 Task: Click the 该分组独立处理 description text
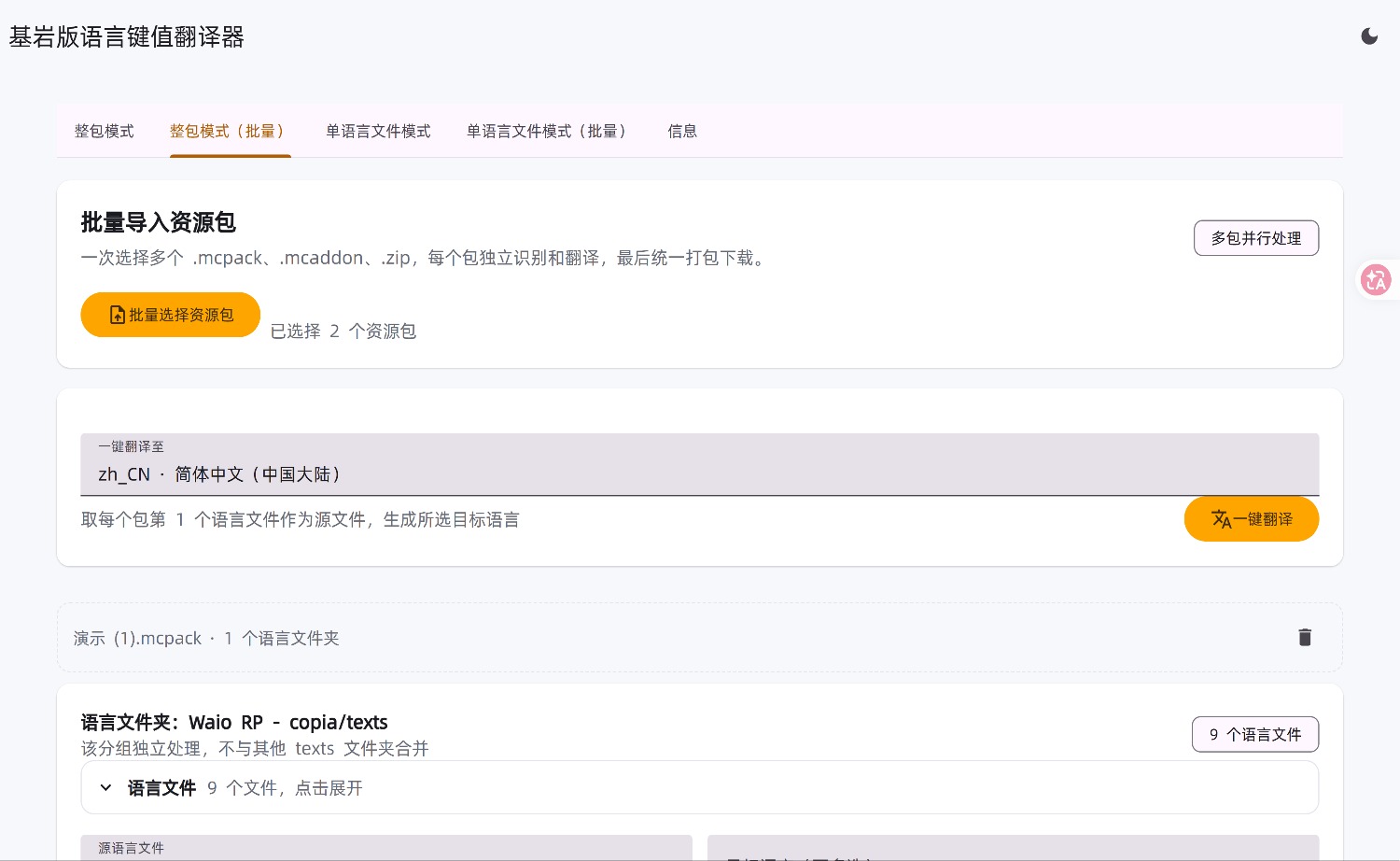pos(255,749)
